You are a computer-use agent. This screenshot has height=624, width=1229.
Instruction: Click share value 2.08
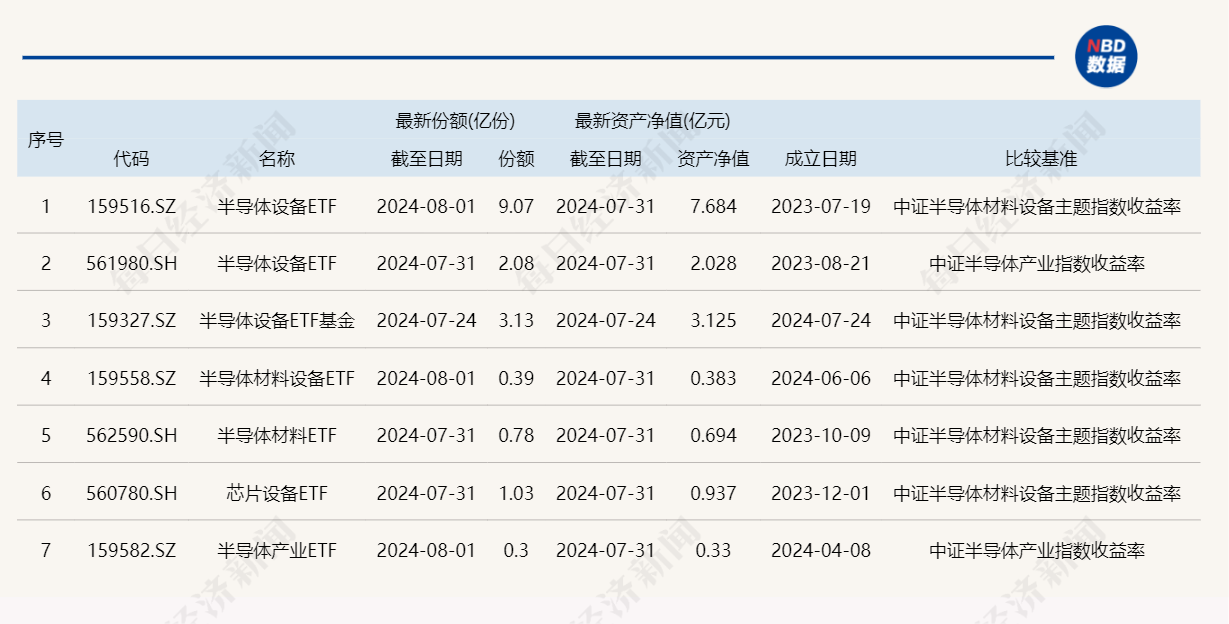click(516, 263)
